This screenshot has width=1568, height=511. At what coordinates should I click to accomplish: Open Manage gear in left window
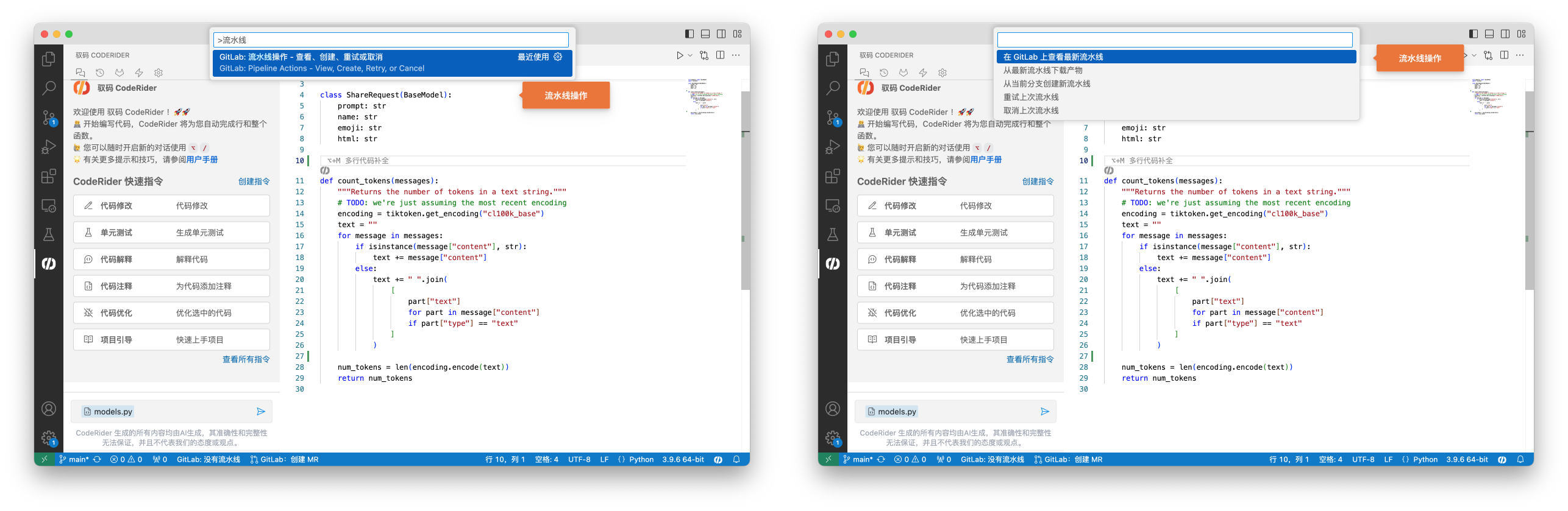tap(48, 438)
